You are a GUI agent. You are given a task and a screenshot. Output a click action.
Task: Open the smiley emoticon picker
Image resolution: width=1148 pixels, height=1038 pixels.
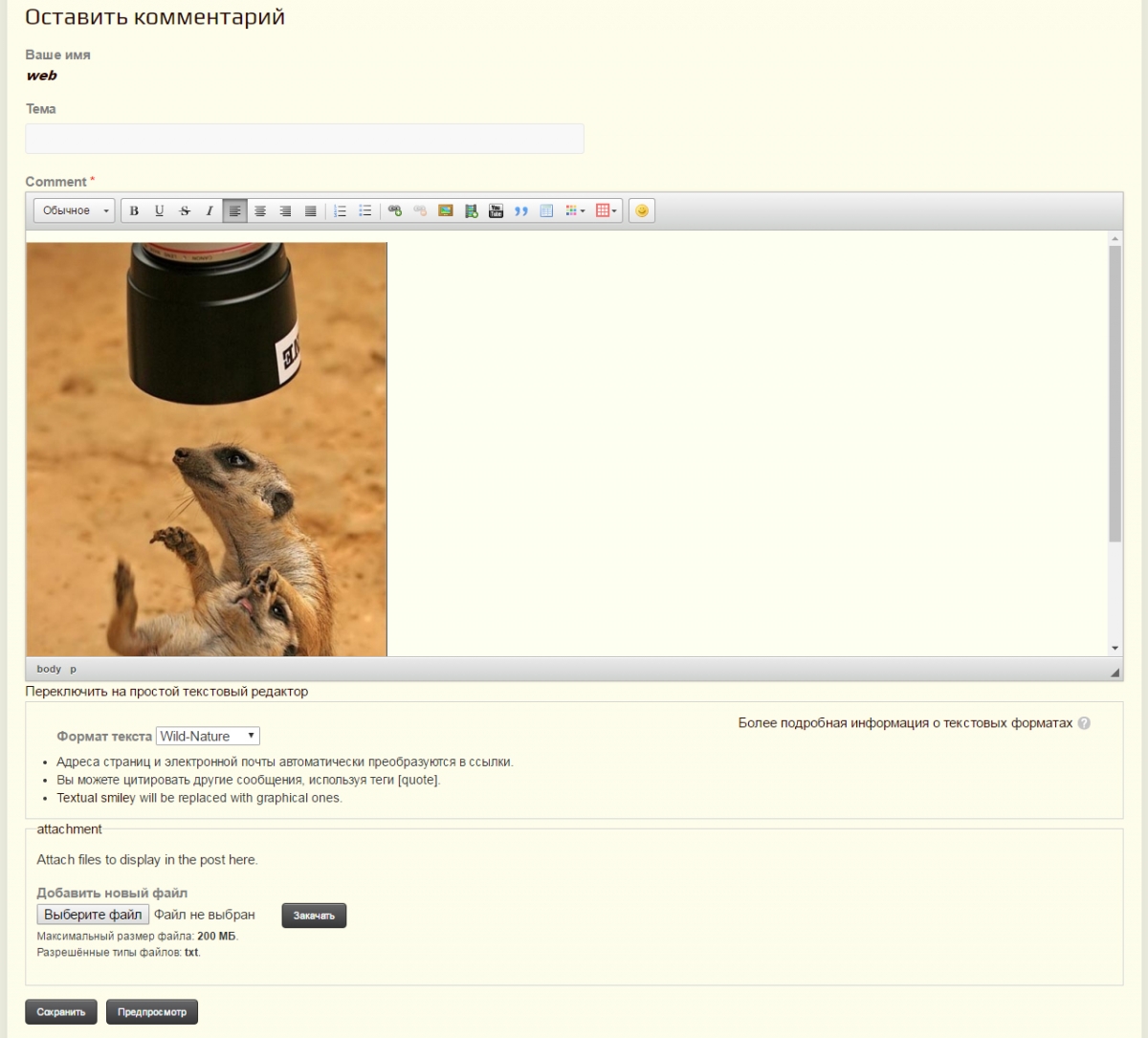(642, 210)
